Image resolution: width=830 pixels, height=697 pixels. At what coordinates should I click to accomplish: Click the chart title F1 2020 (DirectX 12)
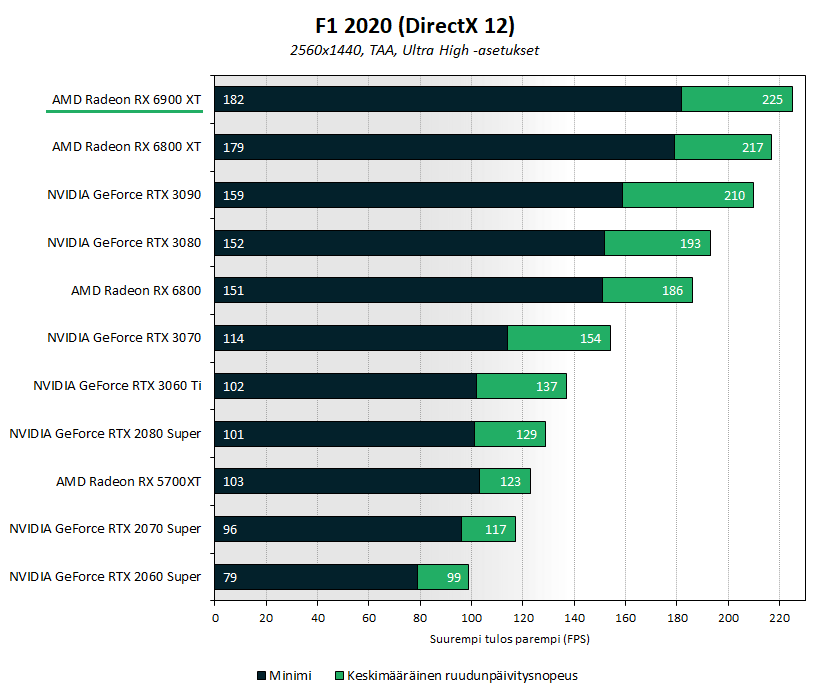[x=414, y=25]
